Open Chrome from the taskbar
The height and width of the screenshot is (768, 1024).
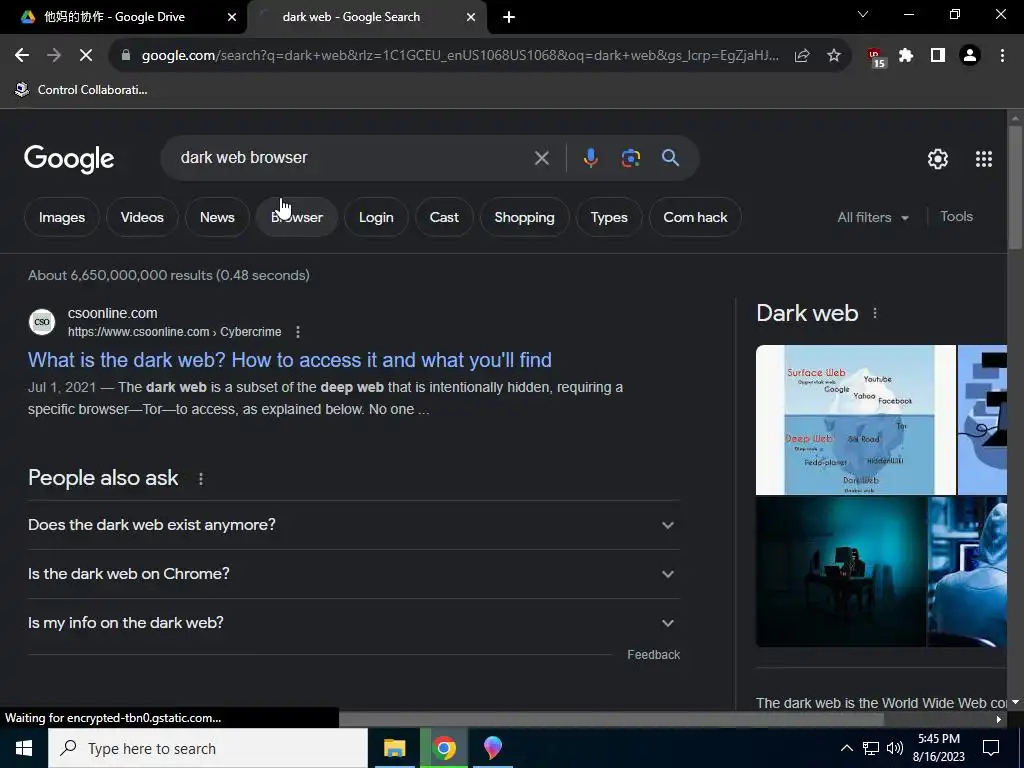[x=443, y=748]
